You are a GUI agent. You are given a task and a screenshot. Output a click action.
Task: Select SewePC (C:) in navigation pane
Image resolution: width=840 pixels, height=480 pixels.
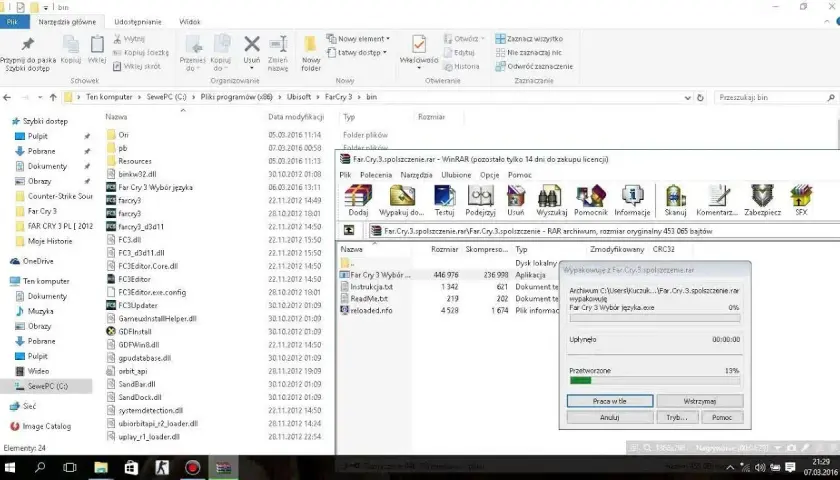point(48,386)
